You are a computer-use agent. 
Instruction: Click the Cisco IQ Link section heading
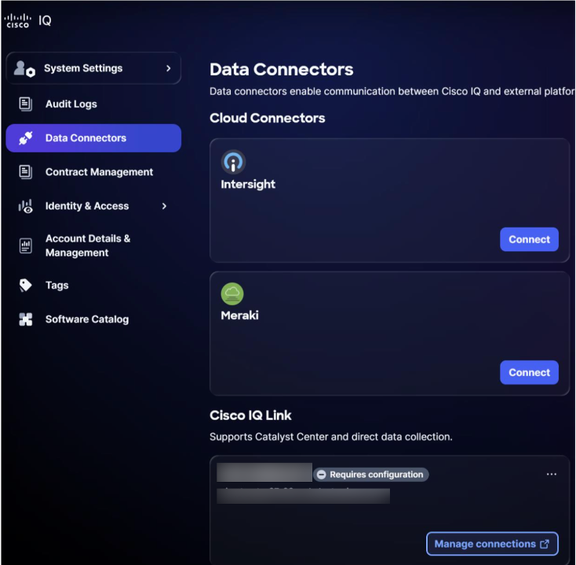250,415
